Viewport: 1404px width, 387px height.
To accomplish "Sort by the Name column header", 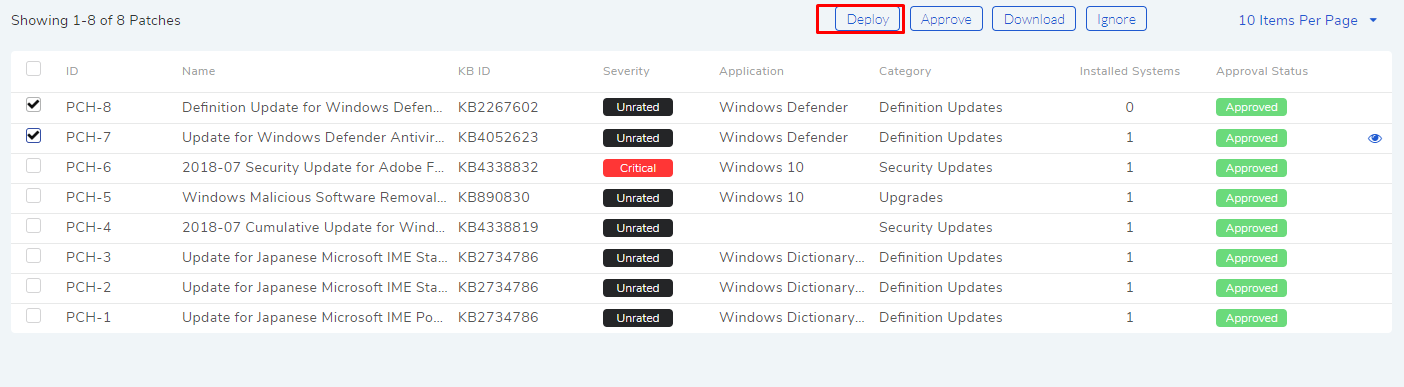I will point(198,71).
